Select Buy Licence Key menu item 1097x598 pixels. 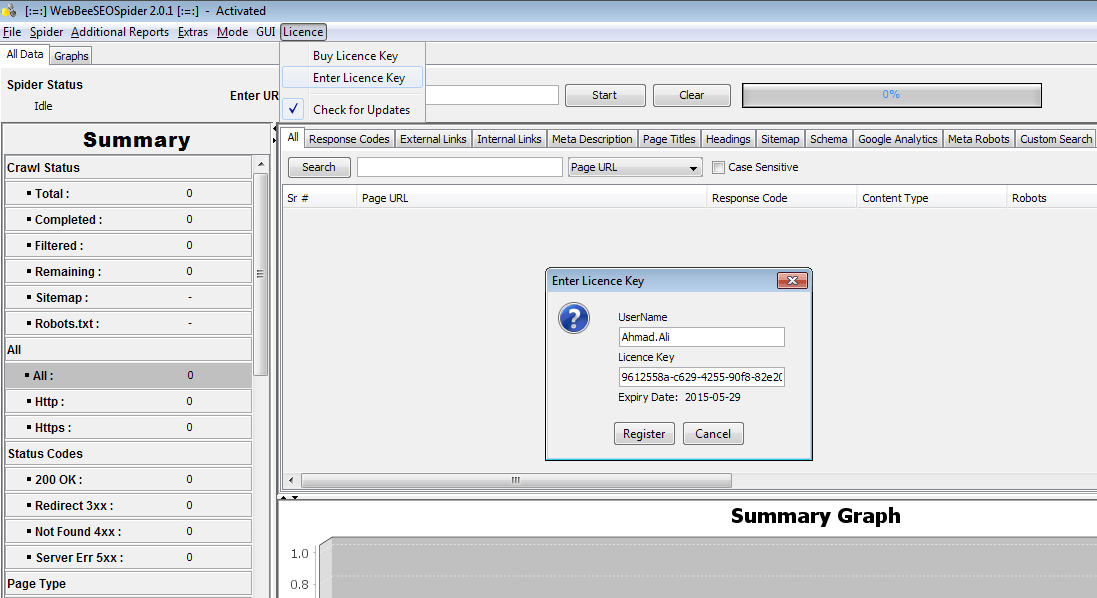[x=353, y=55]
